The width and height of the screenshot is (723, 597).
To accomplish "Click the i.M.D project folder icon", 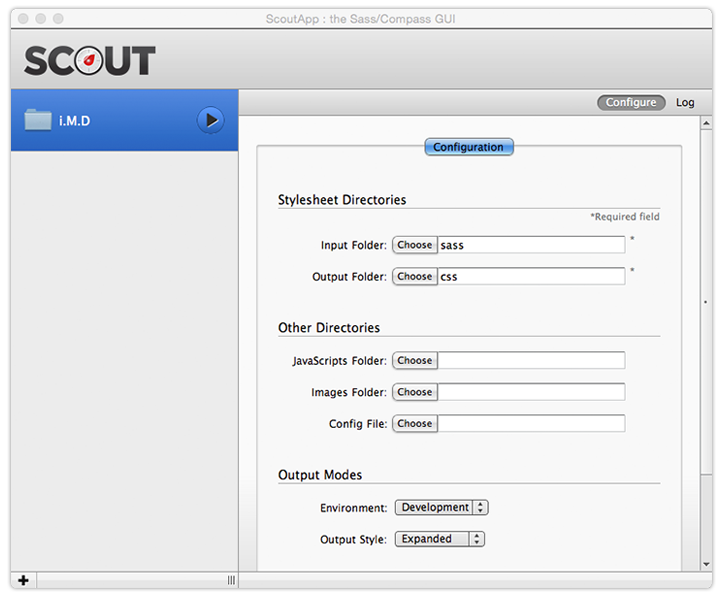I will click(x=38, y=120).
